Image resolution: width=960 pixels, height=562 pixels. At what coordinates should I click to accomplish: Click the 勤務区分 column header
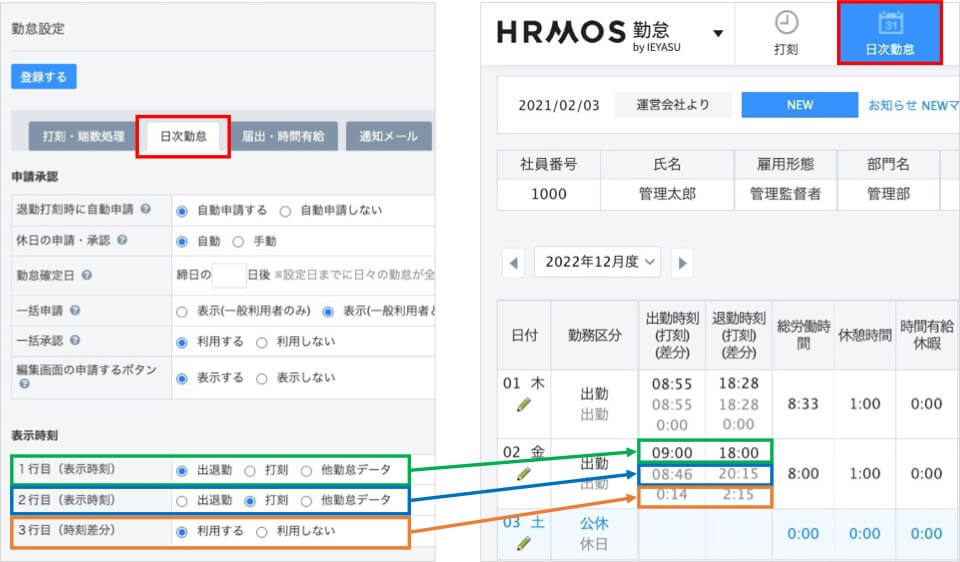(594, 335)
